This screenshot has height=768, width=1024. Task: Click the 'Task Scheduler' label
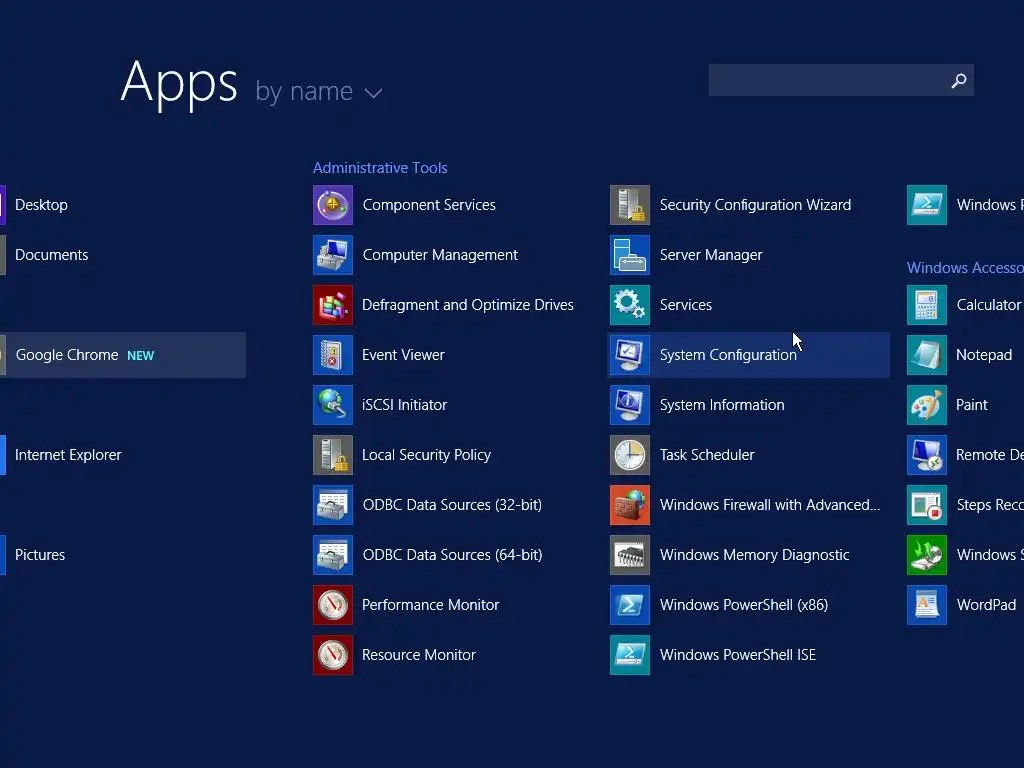[x=707, y=455]
